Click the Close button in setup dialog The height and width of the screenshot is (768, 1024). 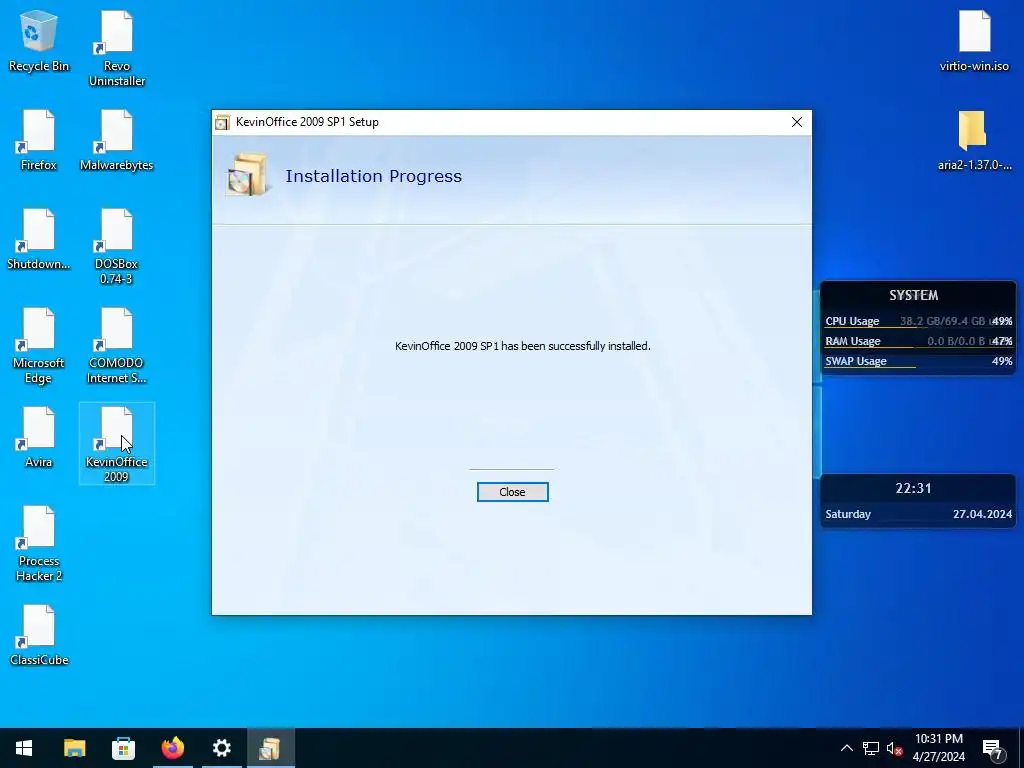point(513,492)
